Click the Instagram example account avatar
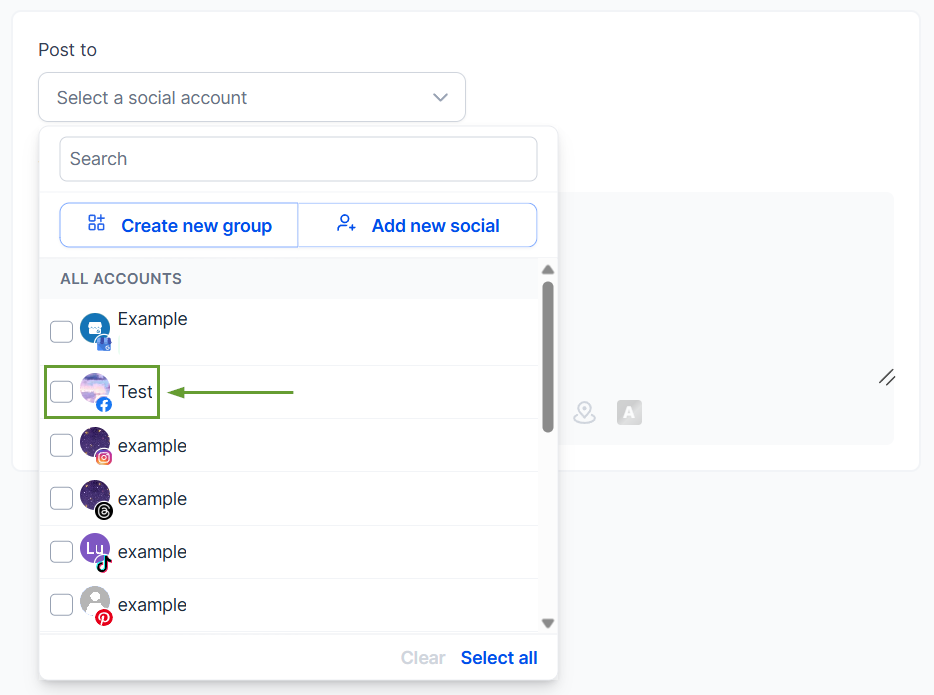Screen dimensions: 934x695 coord(95,445)
